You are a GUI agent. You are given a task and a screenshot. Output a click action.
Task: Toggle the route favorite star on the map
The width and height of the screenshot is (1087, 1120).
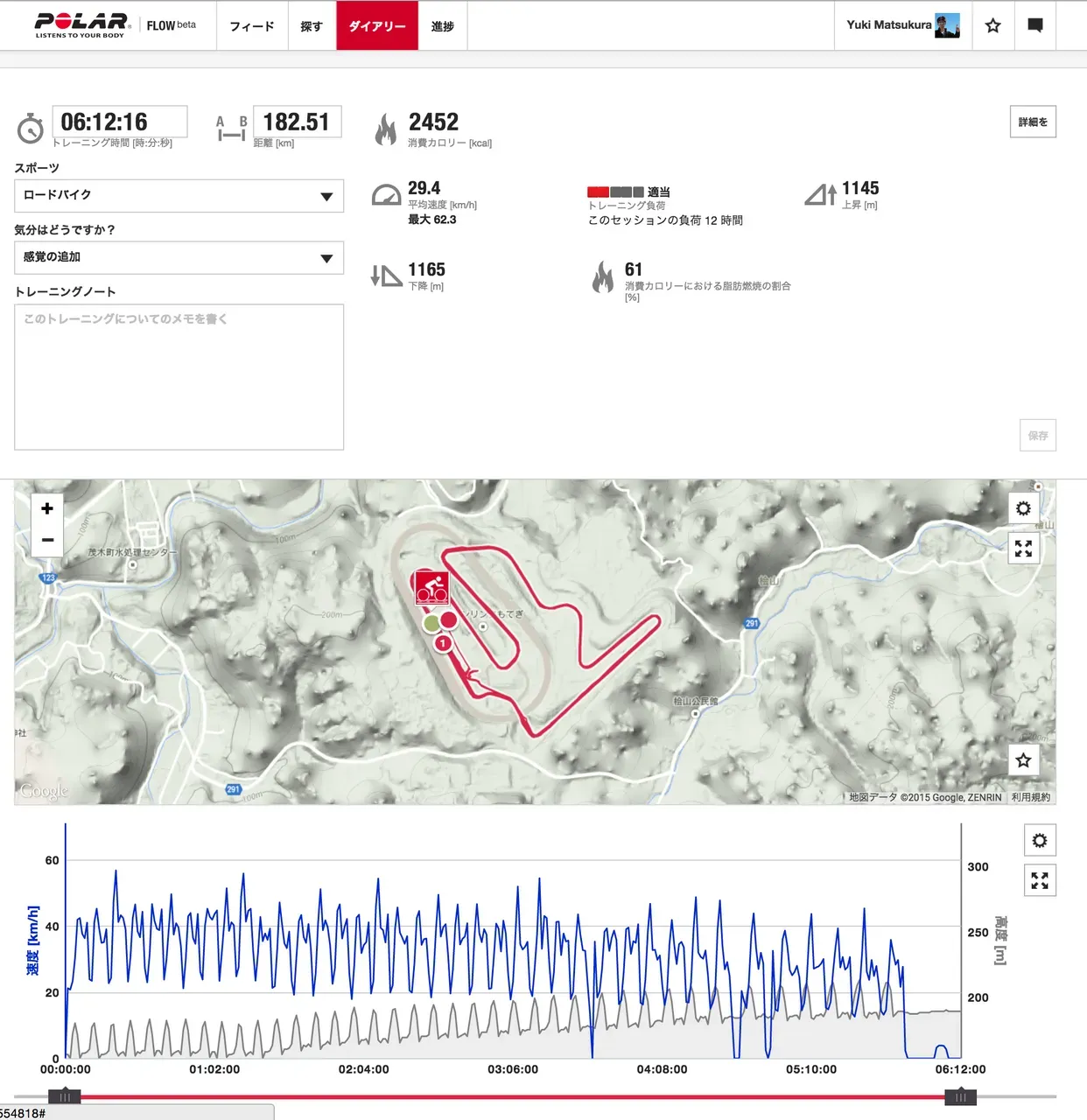(1023, 759)
